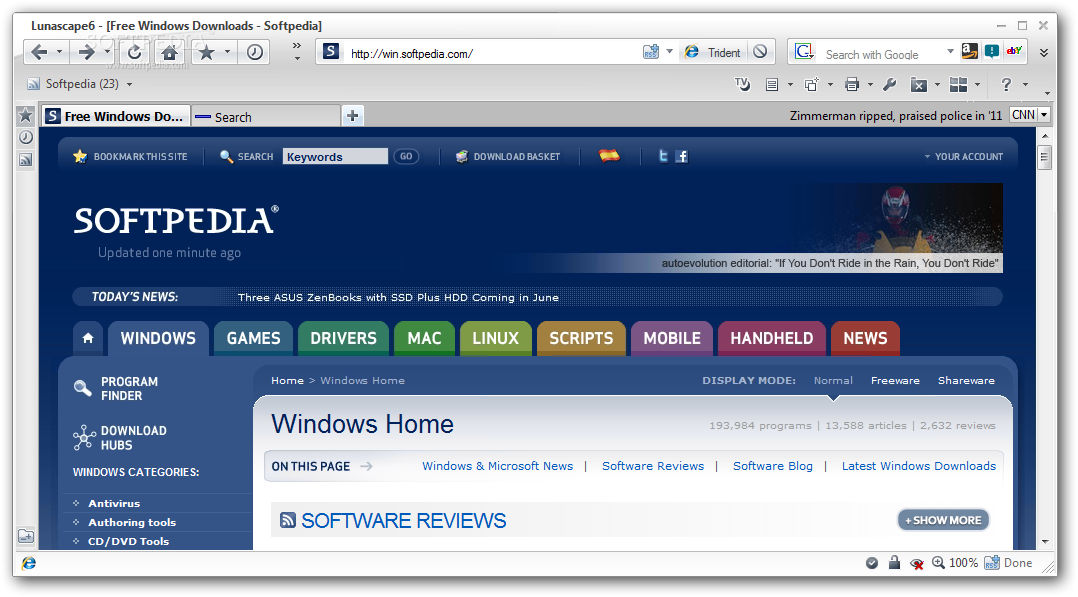Open favorites with the toolbar star button

[206, 52]
